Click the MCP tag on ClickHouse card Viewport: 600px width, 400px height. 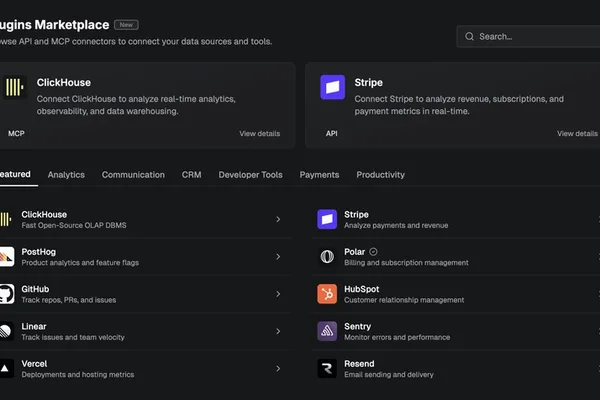point(16,134)
